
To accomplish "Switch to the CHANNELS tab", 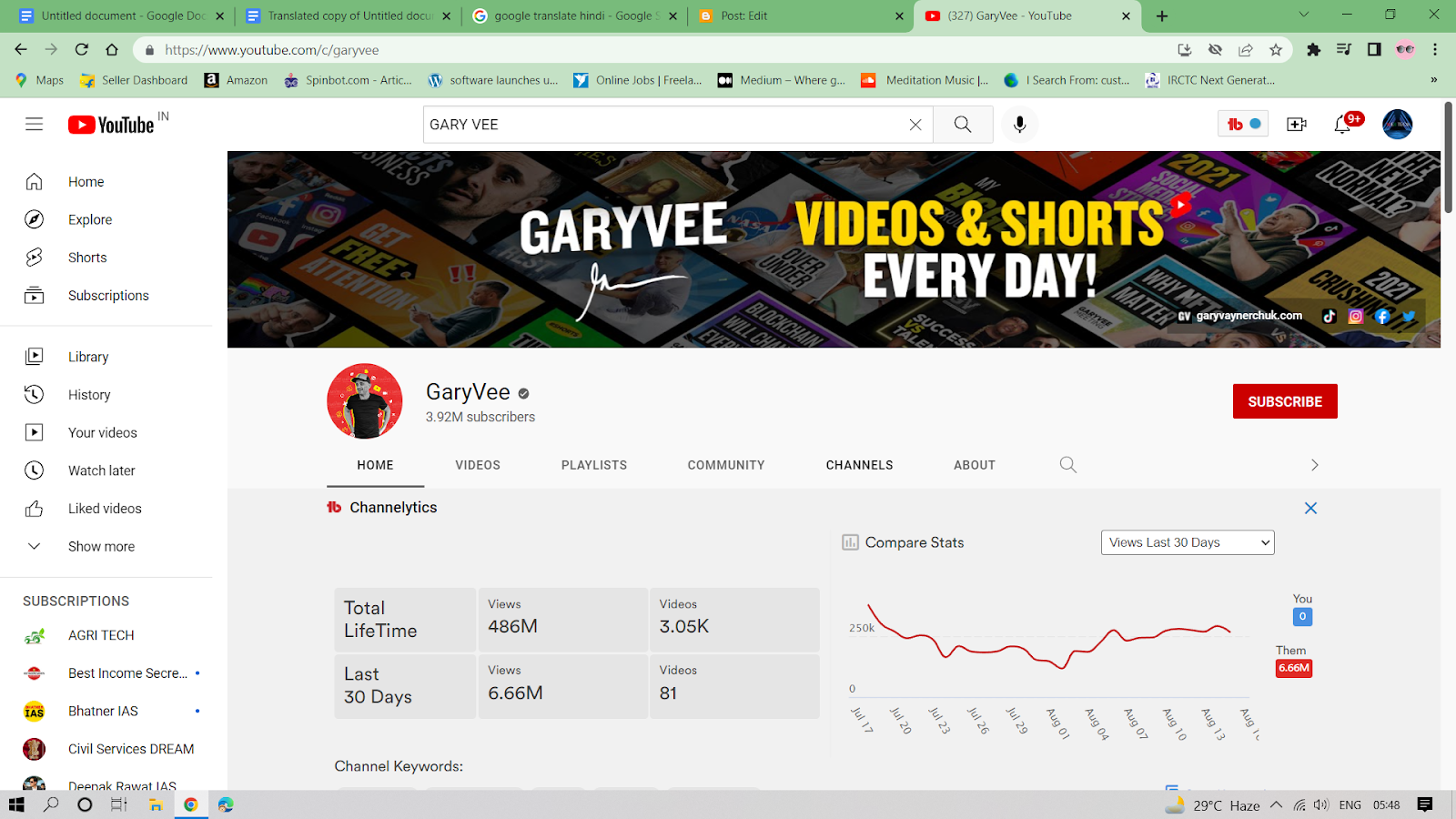I will 860,465.
